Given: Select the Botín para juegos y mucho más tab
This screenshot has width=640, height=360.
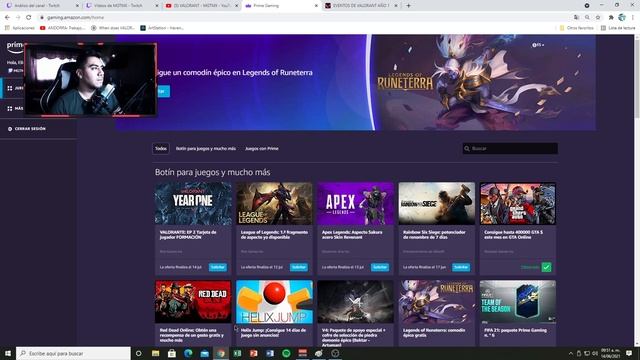Looking at the screenshot, I should tap(206, 149).
